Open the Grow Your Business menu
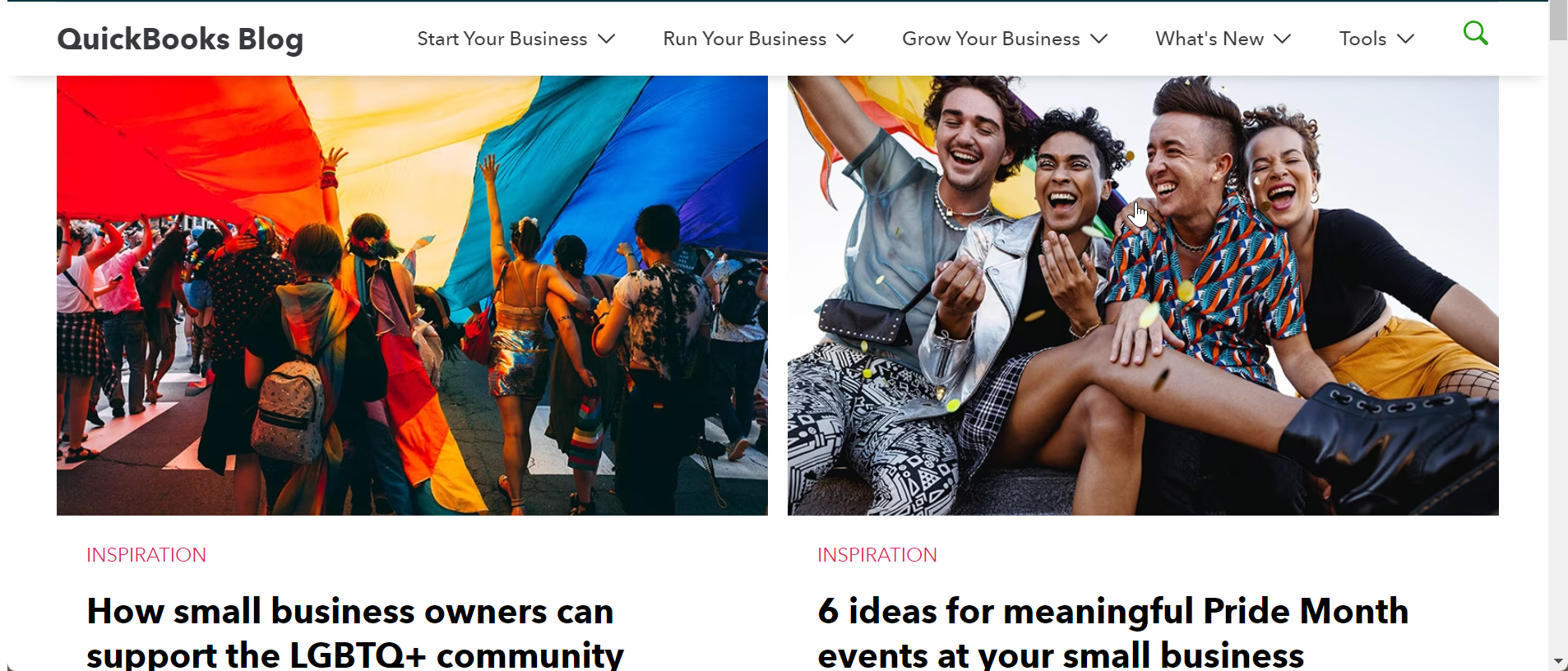Screen dimensions: 1568x671 [991, 39]
